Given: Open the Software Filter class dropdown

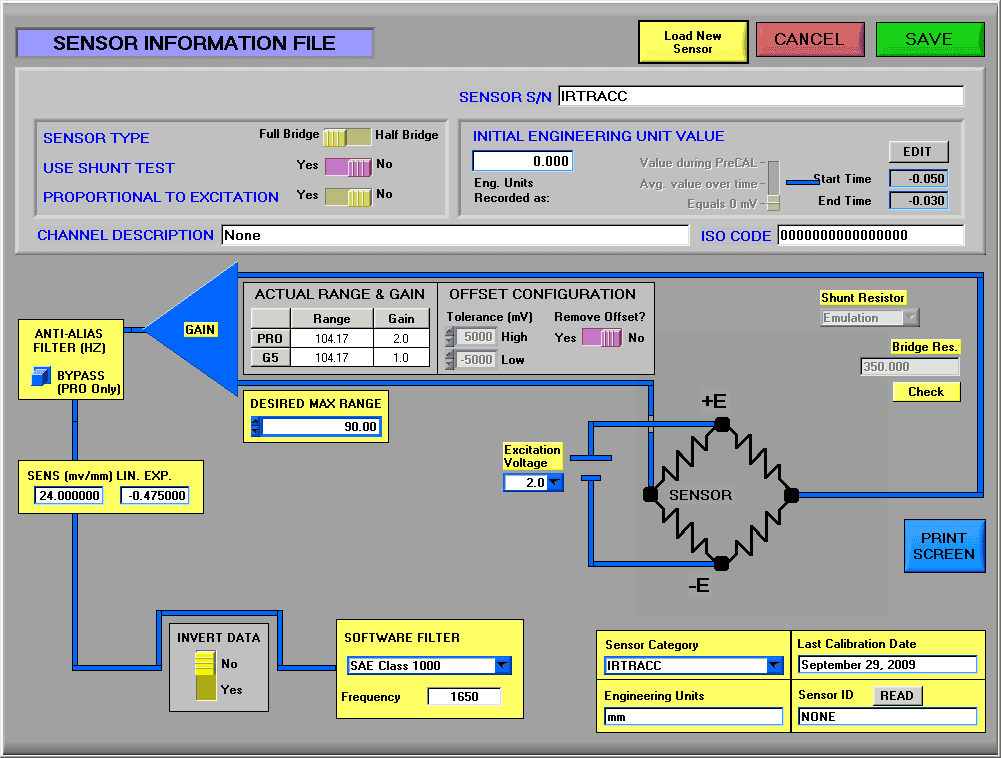Looking at the screenshot, I should tap(503, 666).
